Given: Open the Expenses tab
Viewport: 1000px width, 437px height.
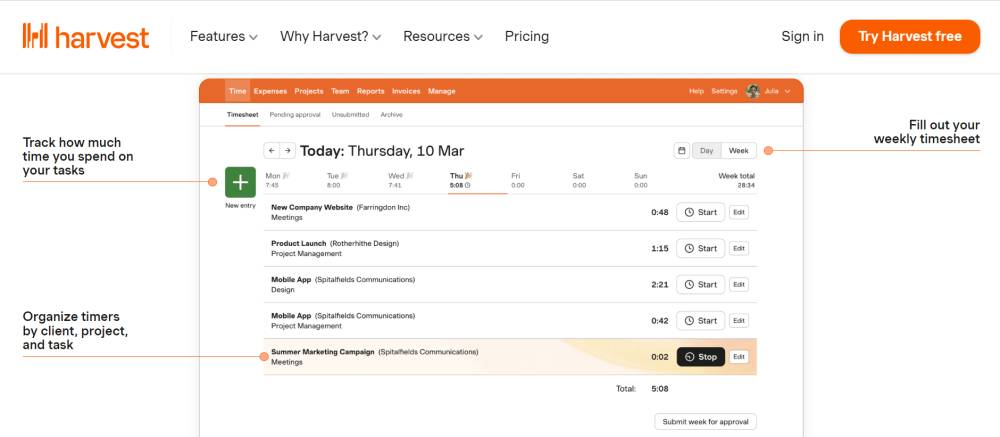Looking at the screenshot, I should coord(270,91).
